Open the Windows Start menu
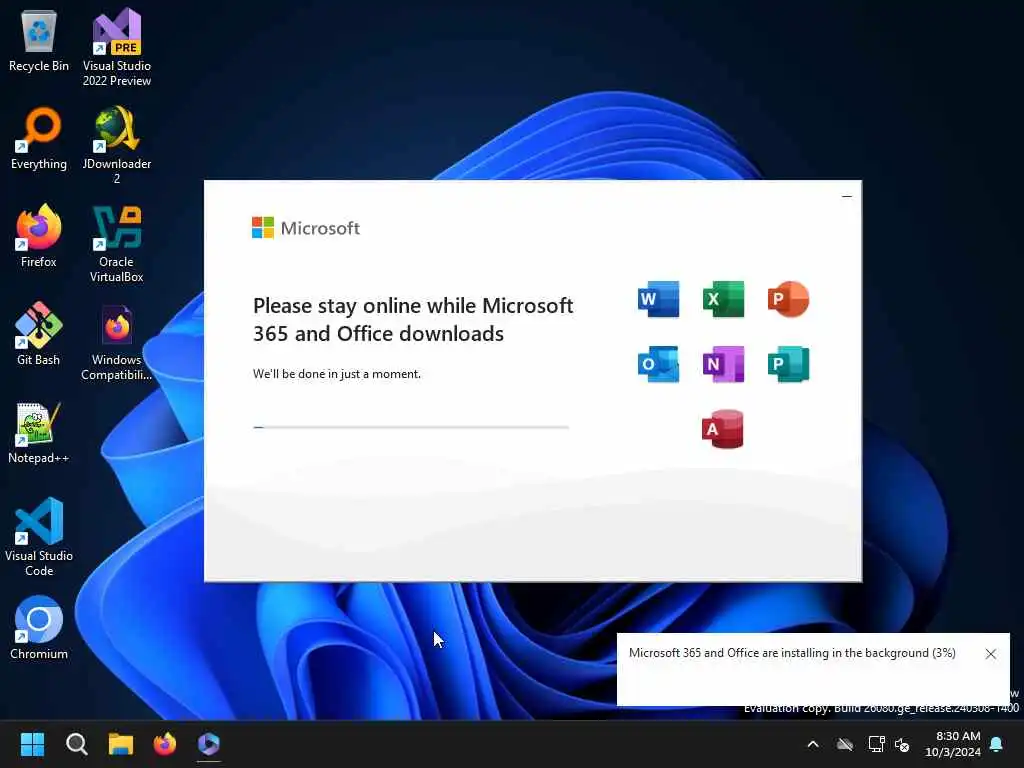1024x768 pixels. pyautogui.click(x=32, y=744)
